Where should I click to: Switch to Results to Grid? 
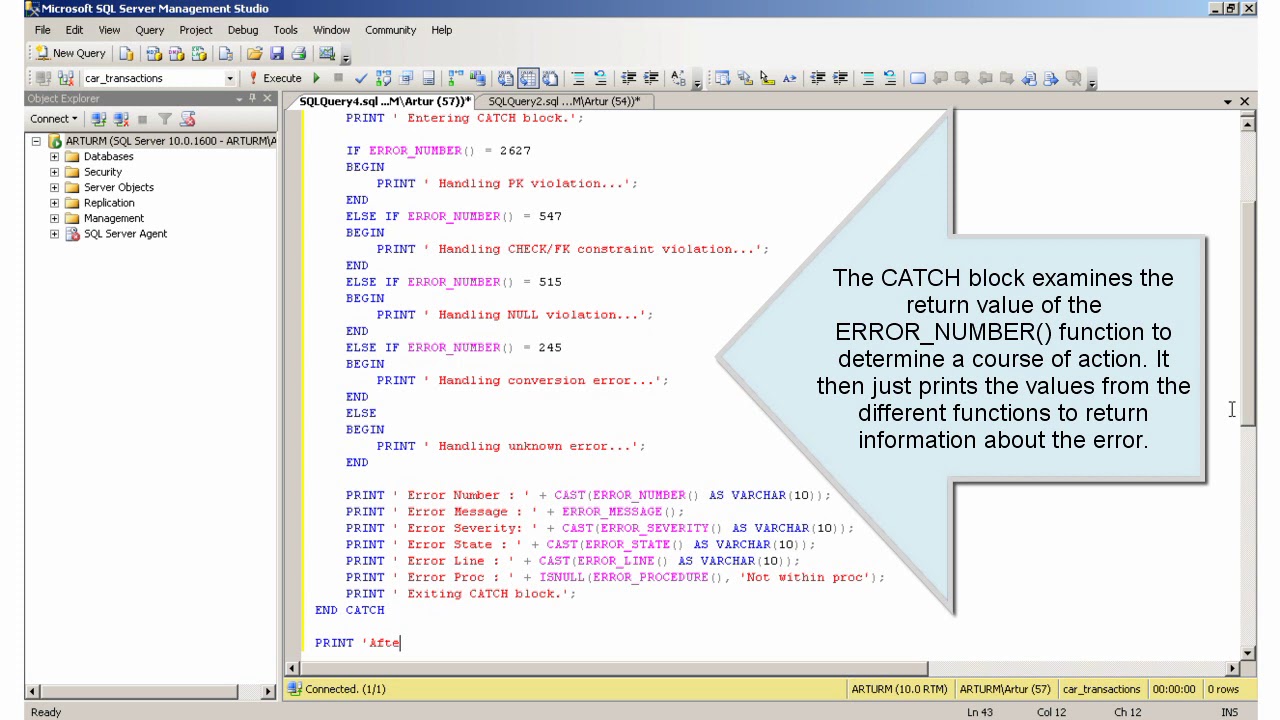point(528,78)
